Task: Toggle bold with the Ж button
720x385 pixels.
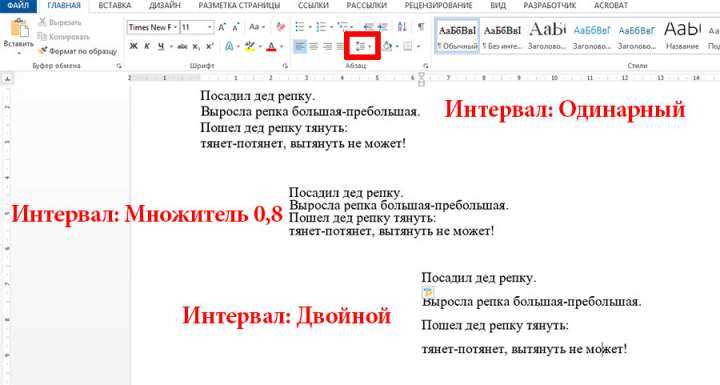Action: tap(134, 46)
